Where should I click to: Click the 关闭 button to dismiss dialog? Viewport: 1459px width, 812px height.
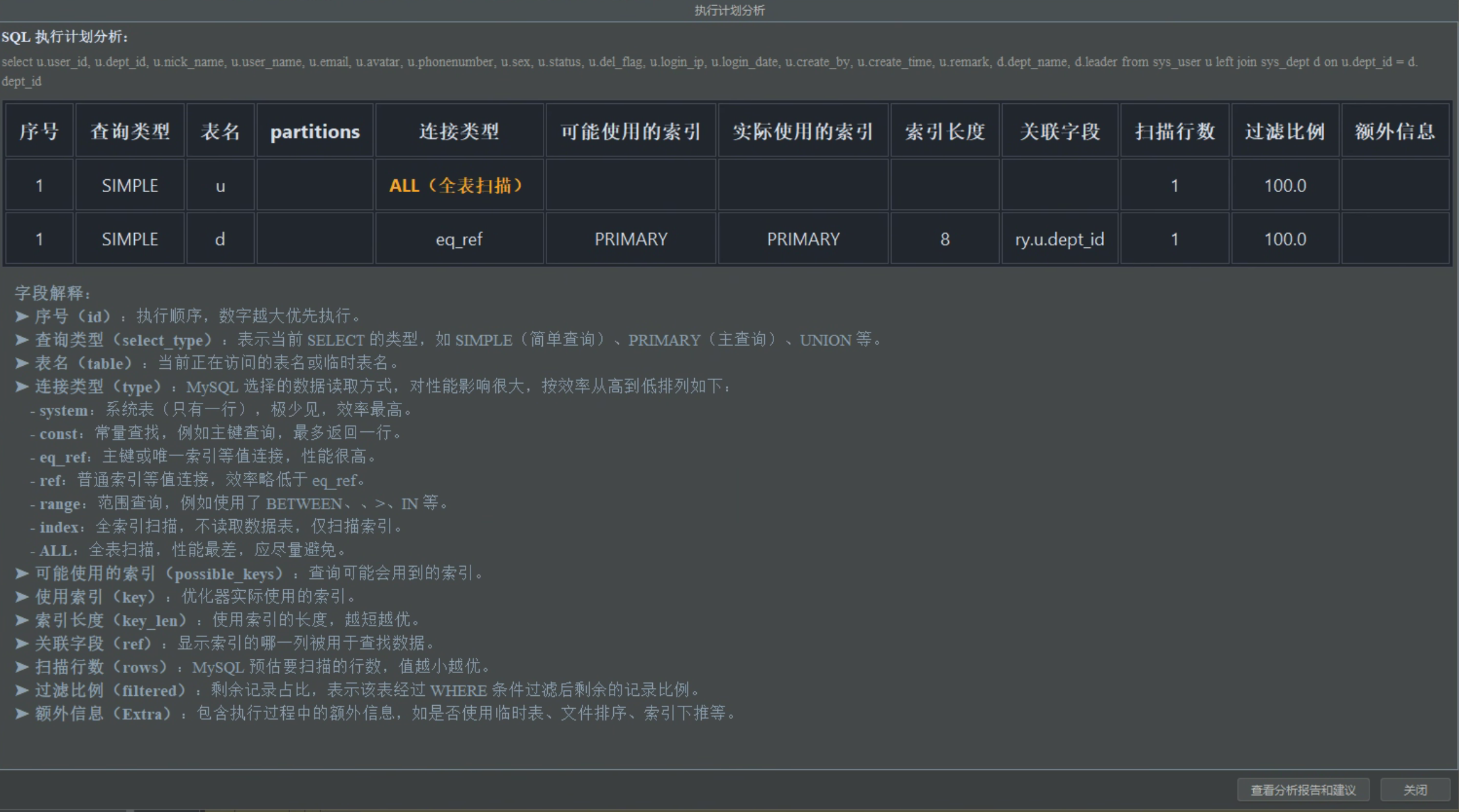1416,789
